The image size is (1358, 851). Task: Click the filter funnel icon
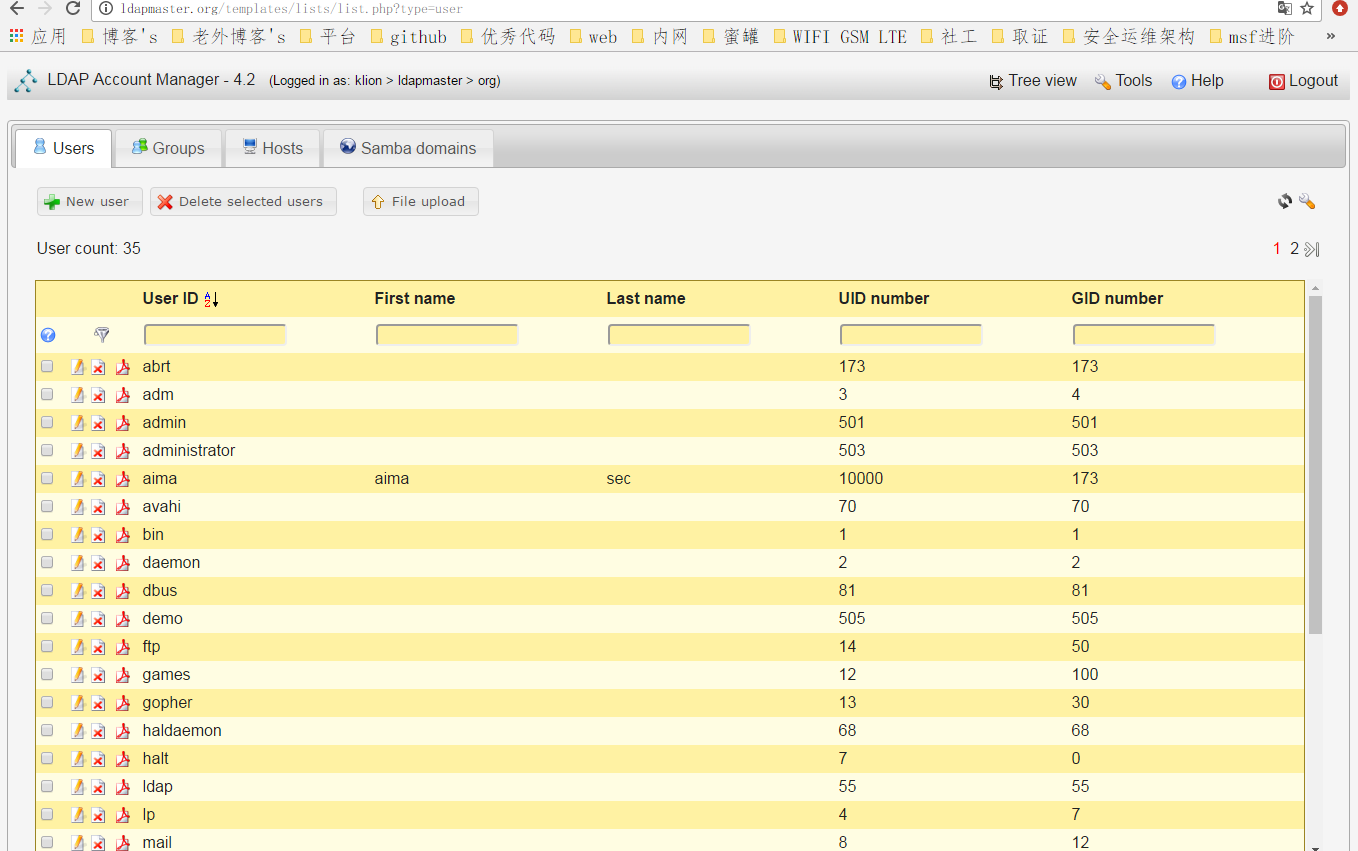(101, 335)
